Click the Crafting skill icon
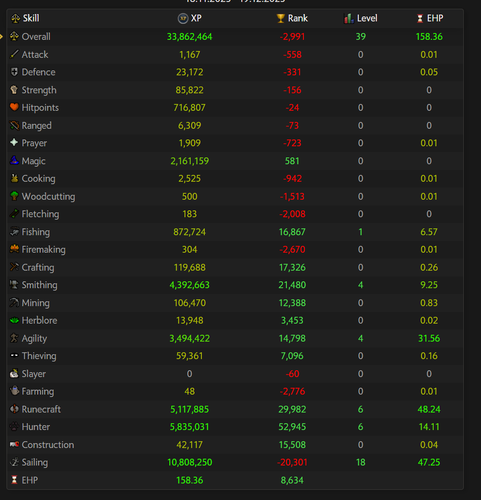This screenshot has height=500, width=481. tap(14, 267)
